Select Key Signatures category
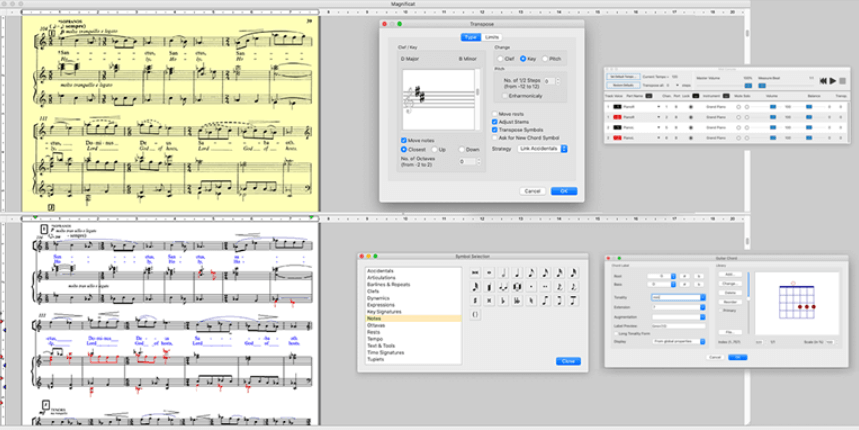 (x=384, y=312)
